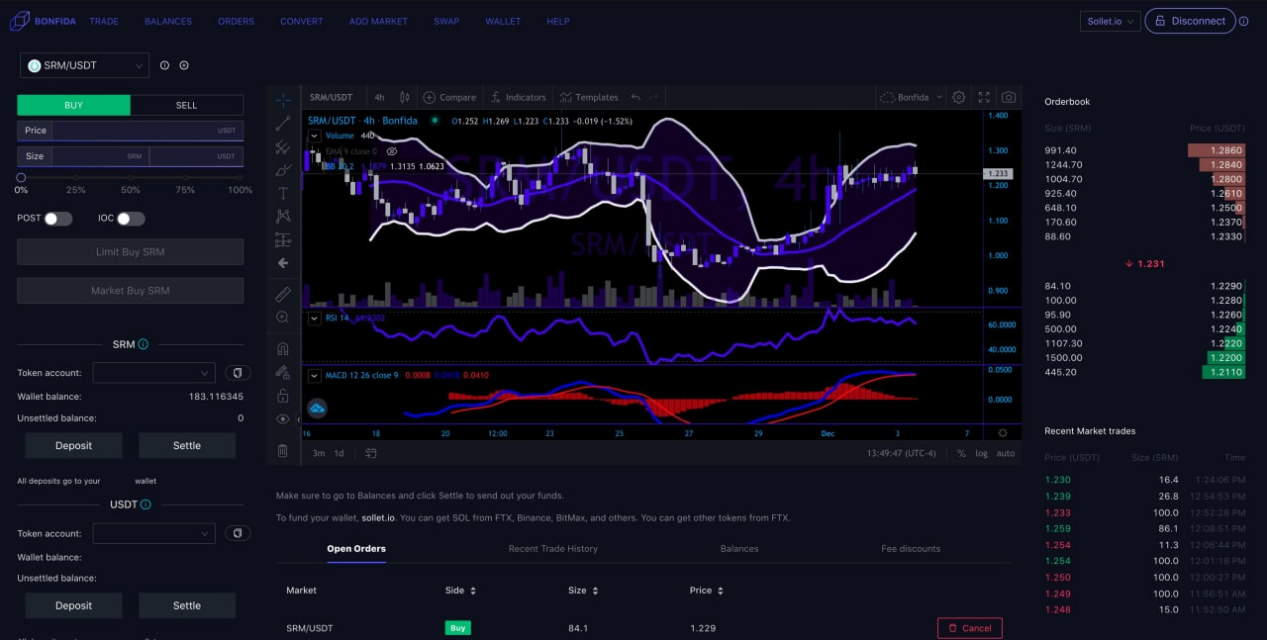Screen dimensions: 1267x640
Task: Click the Disconnect wallet button
Action: point(1190,21)
